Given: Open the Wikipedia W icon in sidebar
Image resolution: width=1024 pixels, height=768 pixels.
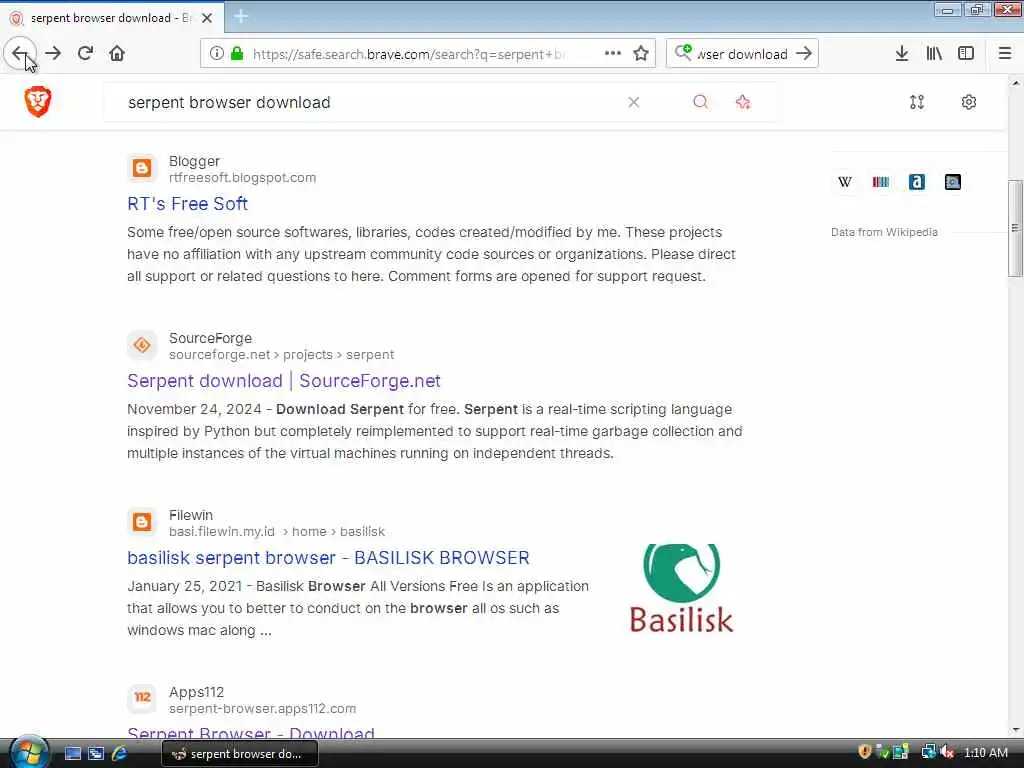Looking at the screenshot, I should 844,182.
